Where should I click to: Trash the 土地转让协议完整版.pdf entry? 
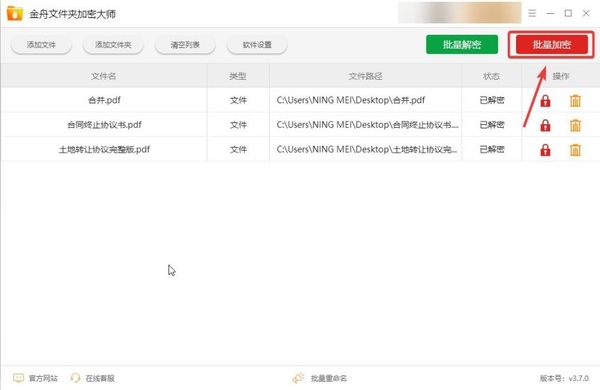[575, 150]
